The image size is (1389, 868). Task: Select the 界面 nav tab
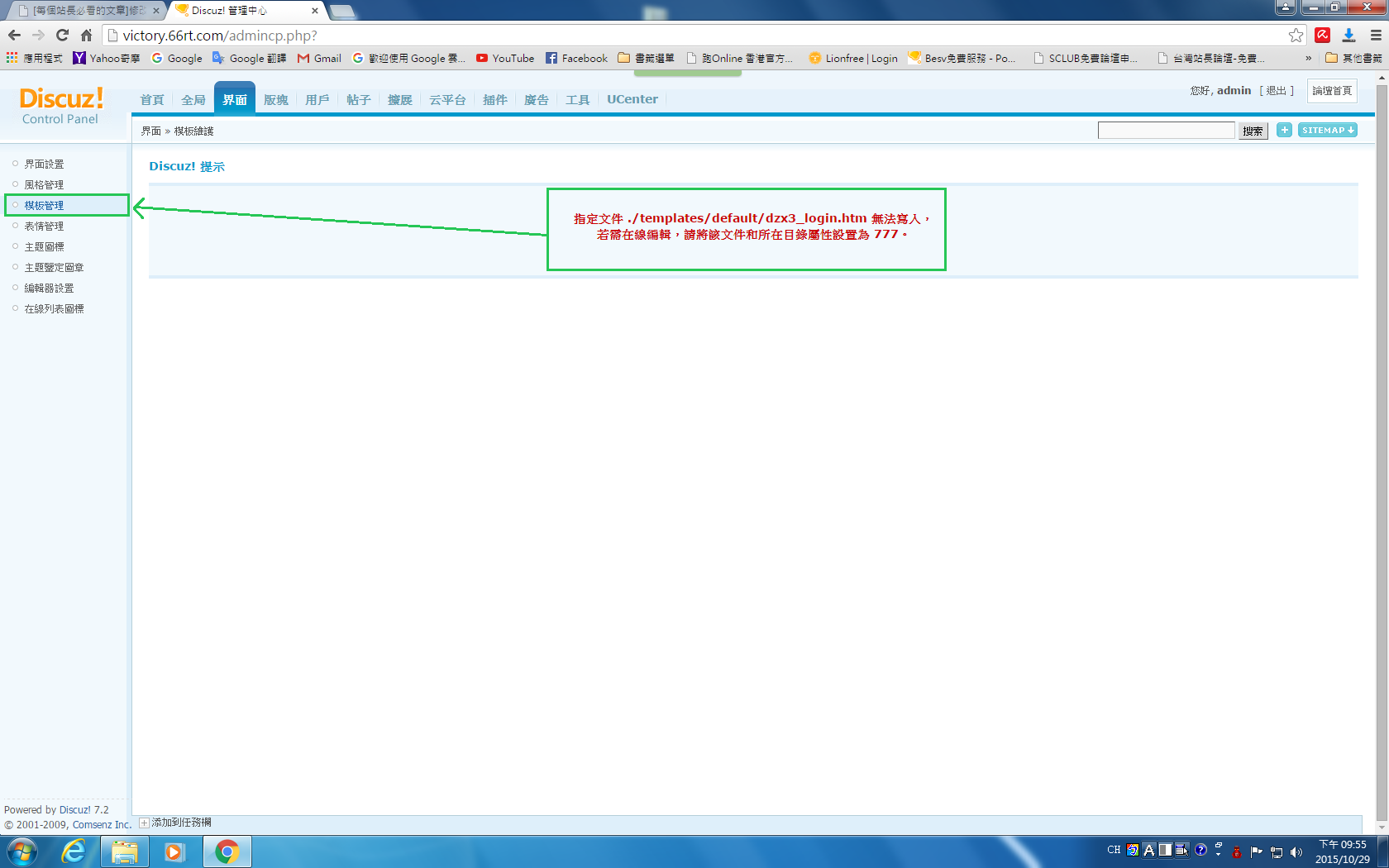pos(235,98)
